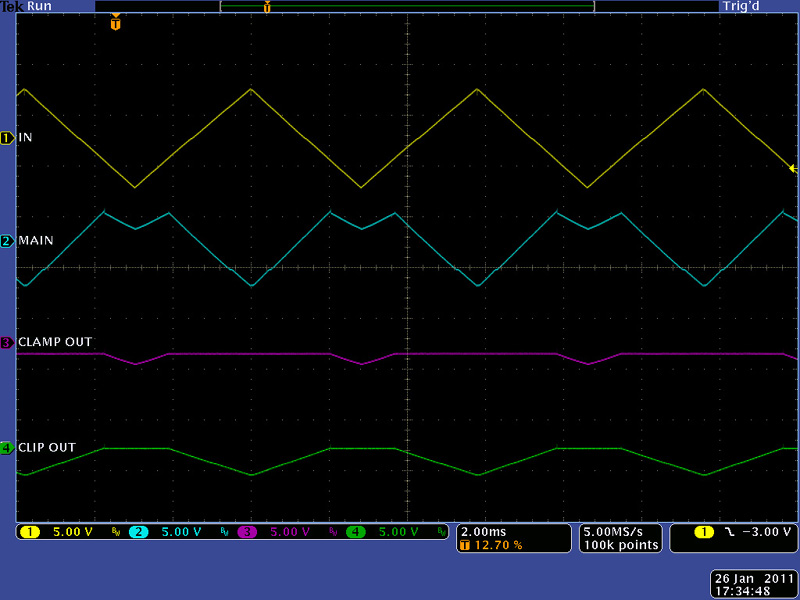The height and width of the screenshot is (600, 800).
Task: Click the Tek Run acquisition status
Action: coord(26,6)
